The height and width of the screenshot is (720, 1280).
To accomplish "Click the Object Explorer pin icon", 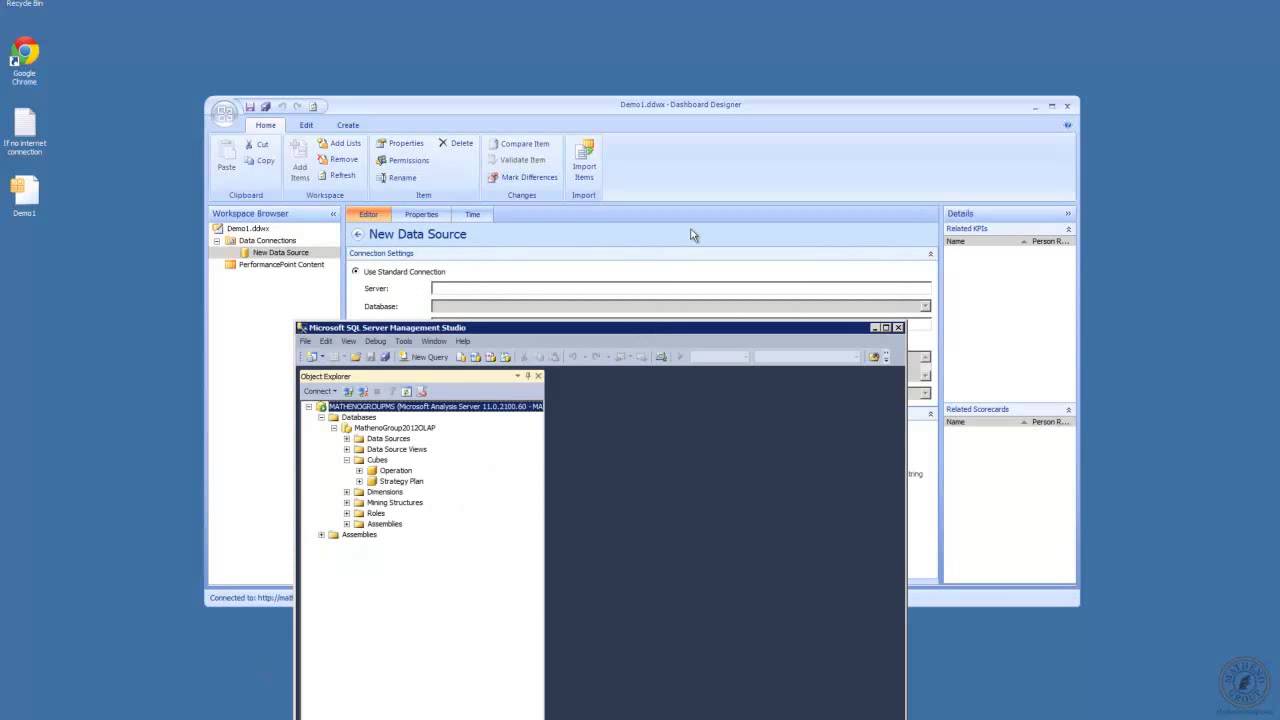I will coord(528,376).
